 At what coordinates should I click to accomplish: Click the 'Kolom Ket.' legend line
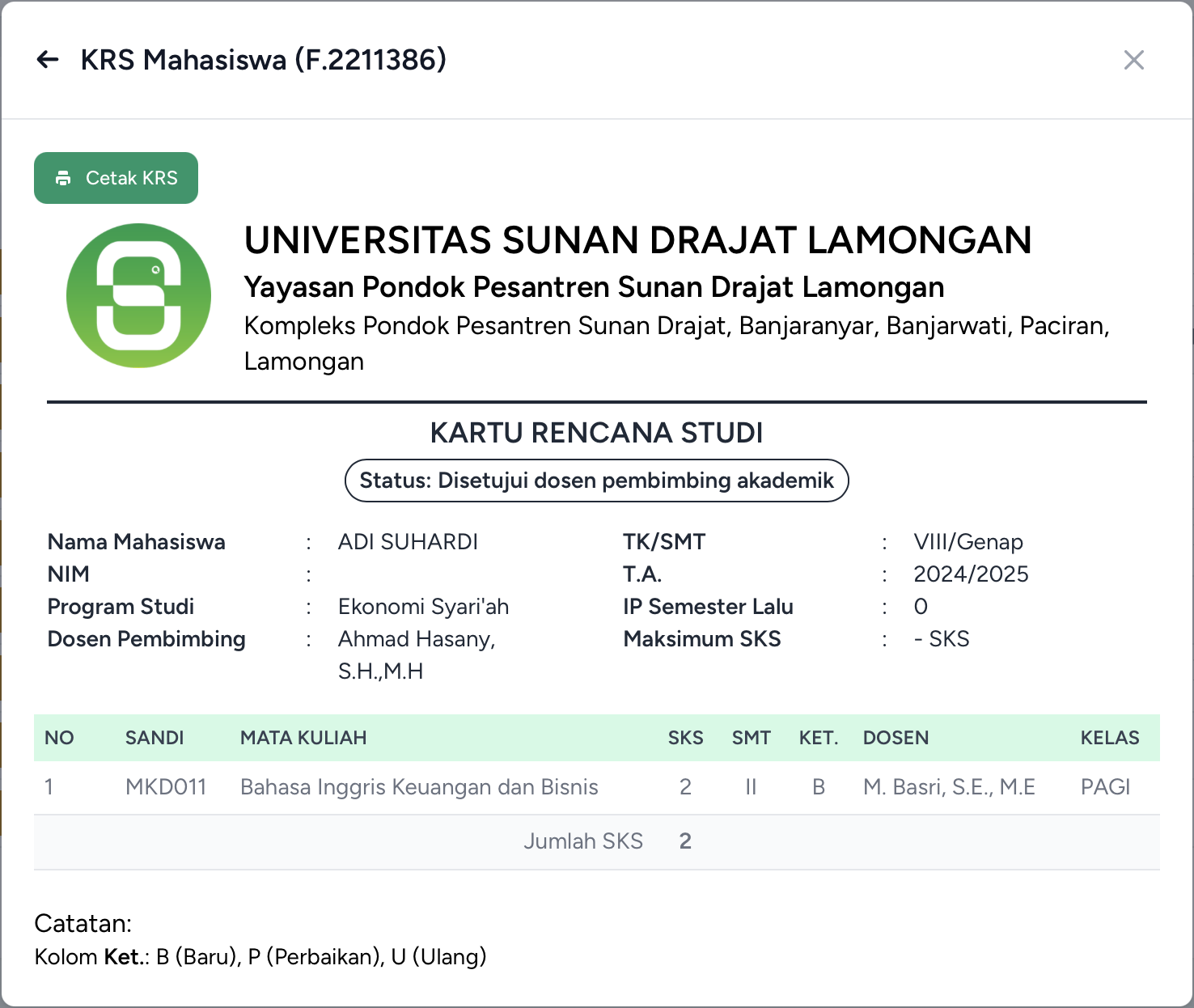[x=260, y=957]
